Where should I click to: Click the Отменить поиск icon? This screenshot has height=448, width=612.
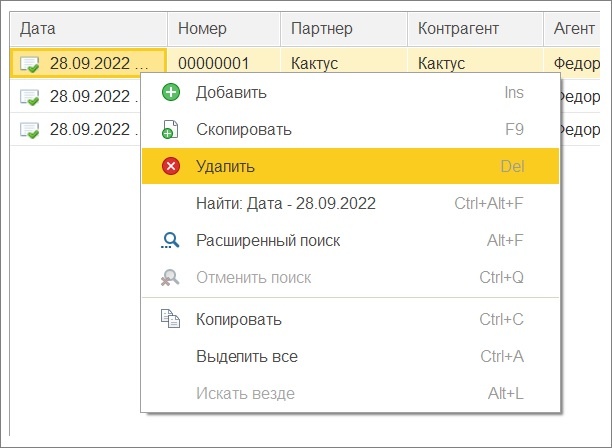[x=170, y=277]
